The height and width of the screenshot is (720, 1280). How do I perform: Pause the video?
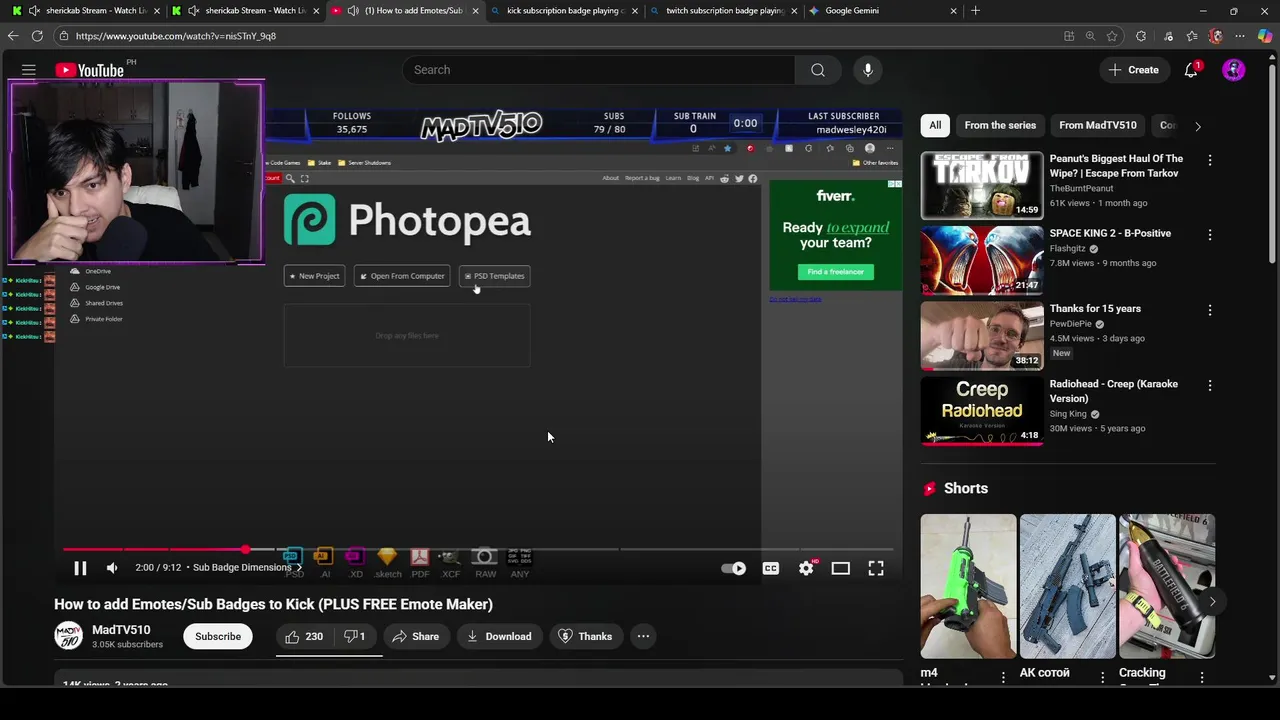point(80,568)
